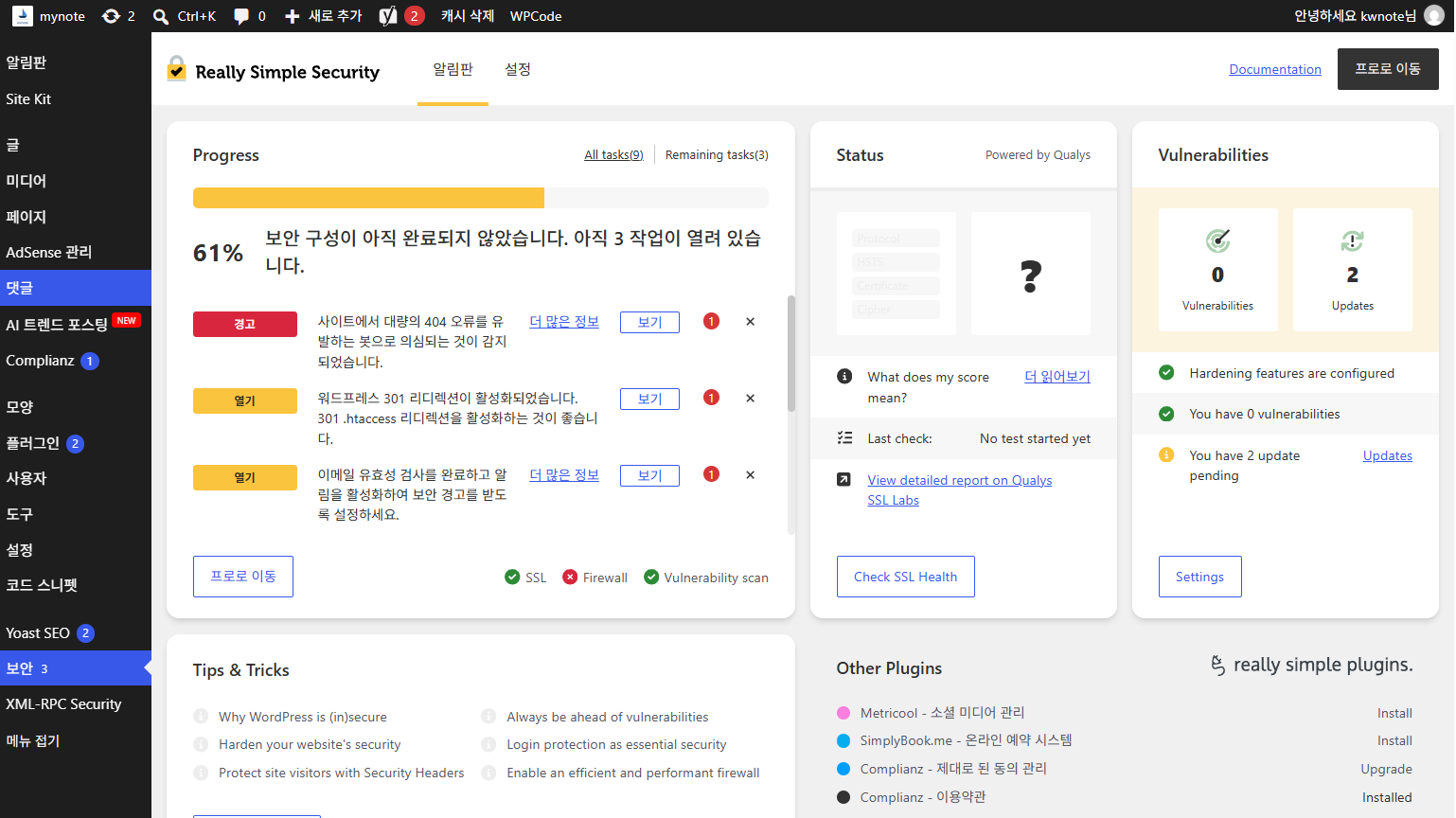Click the Yoast SEO icon in admin bar

[388, 16]
